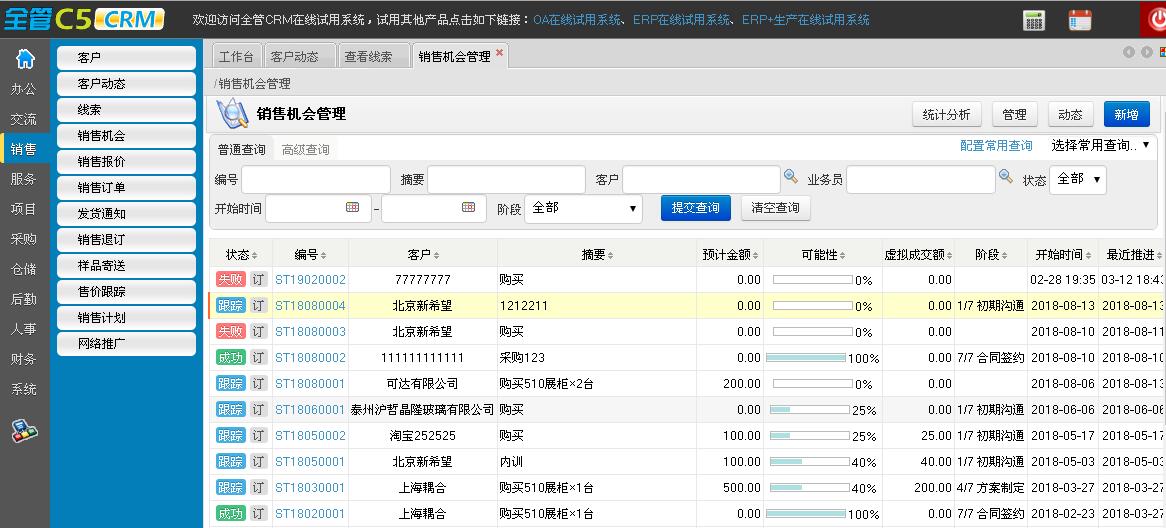Open 配置常用查询 link

click(x=996, y=146)
